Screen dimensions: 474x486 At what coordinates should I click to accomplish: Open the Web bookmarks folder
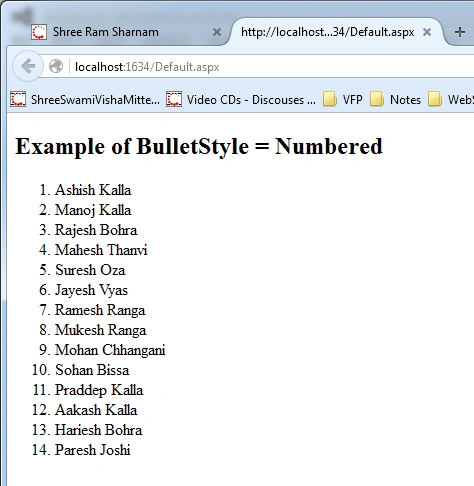451,100
